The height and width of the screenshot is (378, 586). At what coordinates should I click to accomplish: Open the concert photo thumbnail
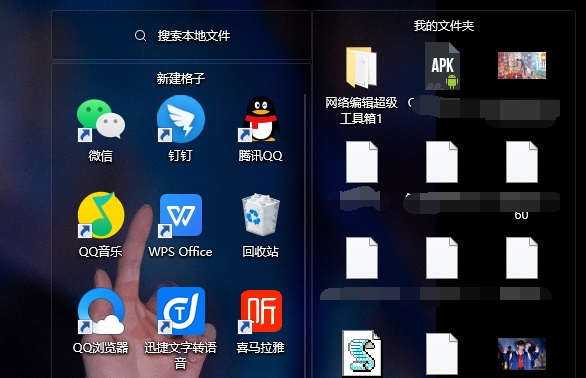coord(522,354)
